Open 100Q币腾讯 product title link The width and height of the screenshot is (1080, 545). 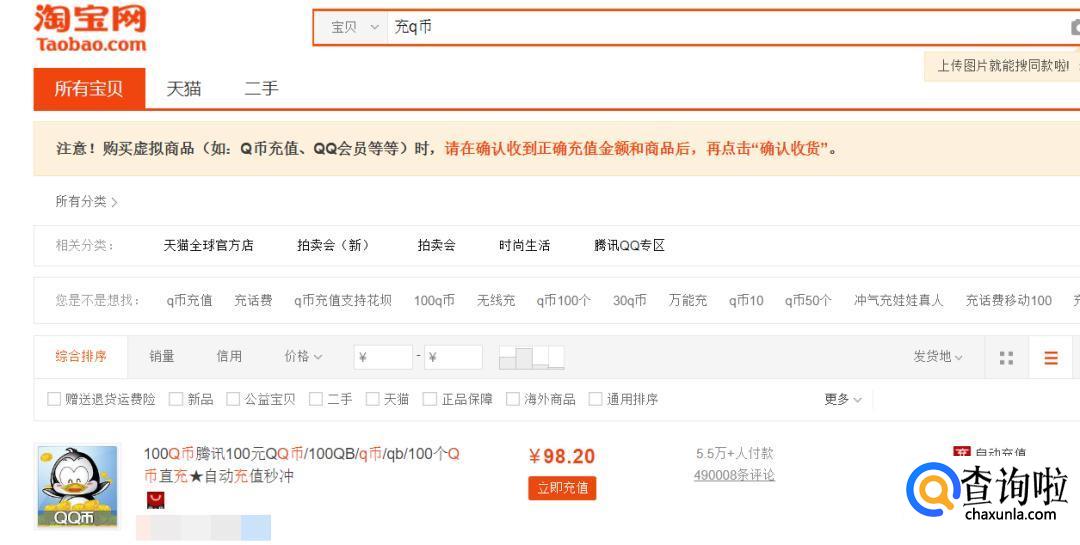coord(302,465)
